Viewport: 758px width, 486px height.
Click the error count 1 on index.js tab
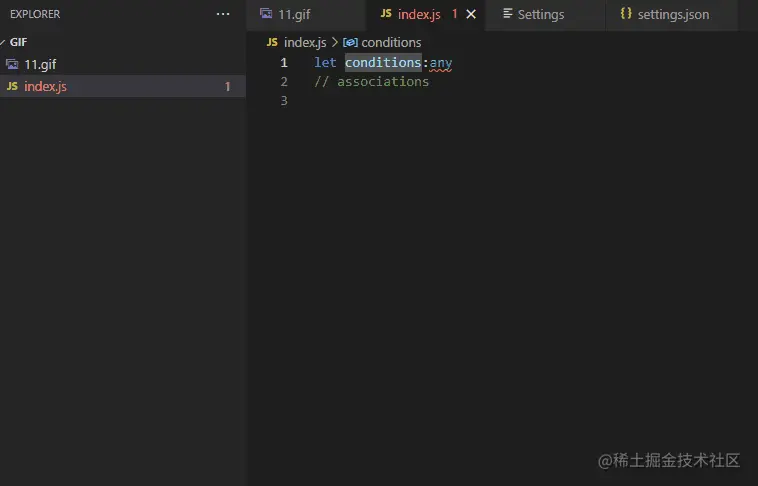click(x=454, y=14)
